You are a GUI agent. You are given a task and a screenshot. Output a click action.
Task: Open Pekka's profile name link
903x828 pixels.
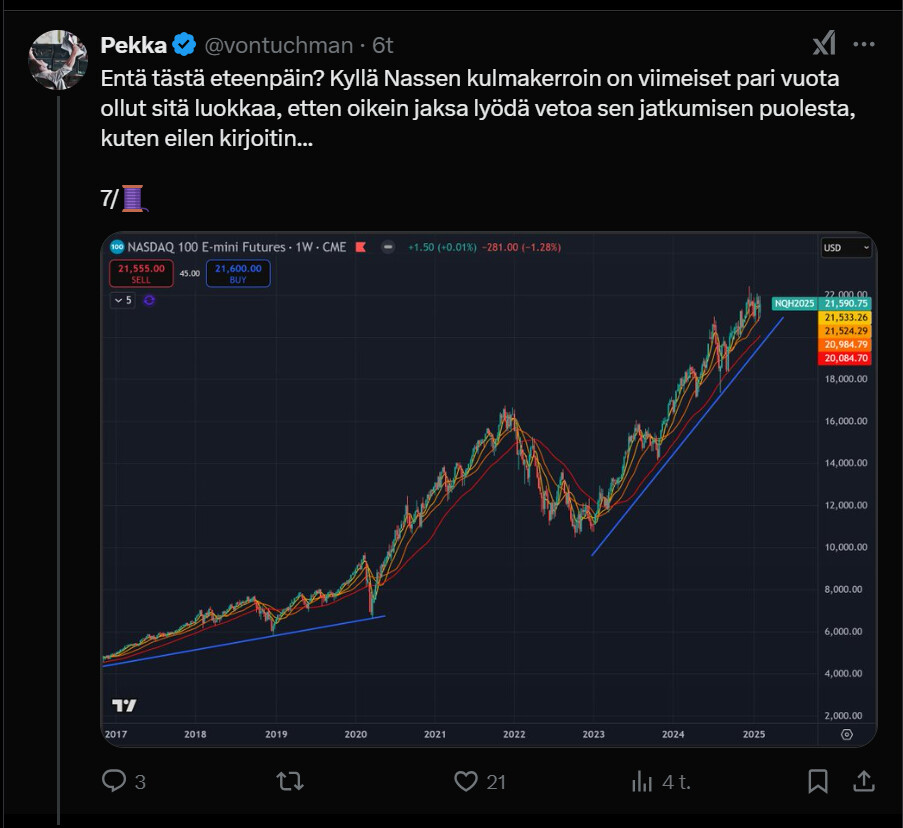(x=134, y=45)
